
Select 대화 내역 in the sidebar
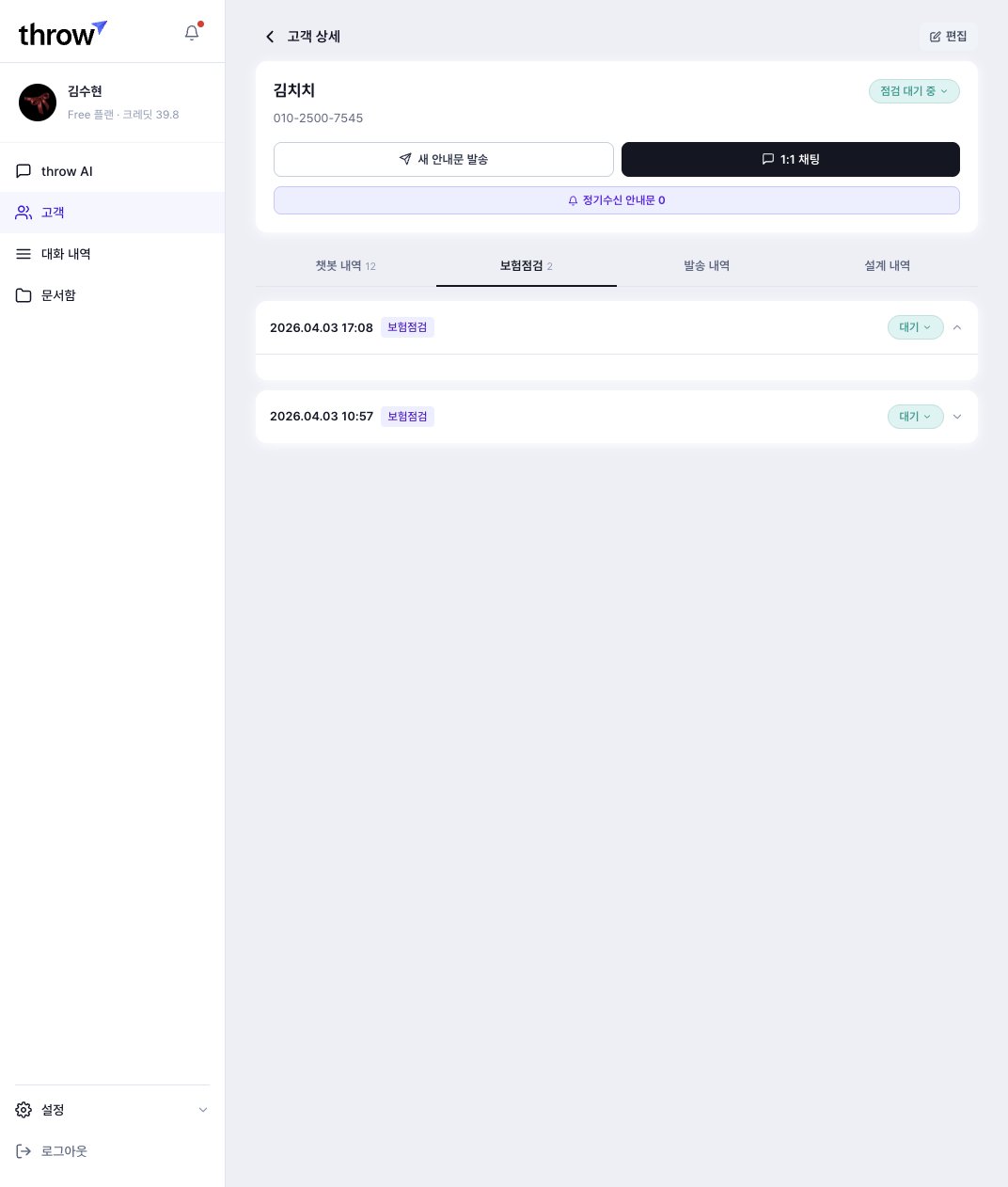[66, 254]
